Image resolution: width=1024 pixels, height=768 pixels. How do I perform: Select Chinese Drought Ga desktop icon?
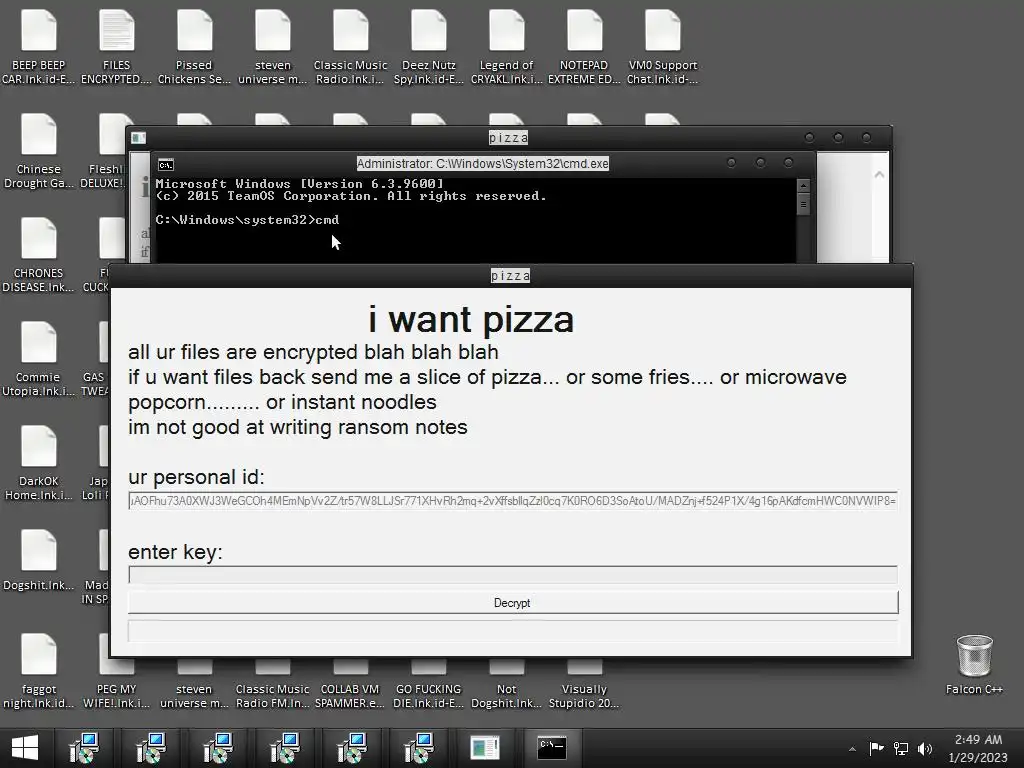(39, 152)
